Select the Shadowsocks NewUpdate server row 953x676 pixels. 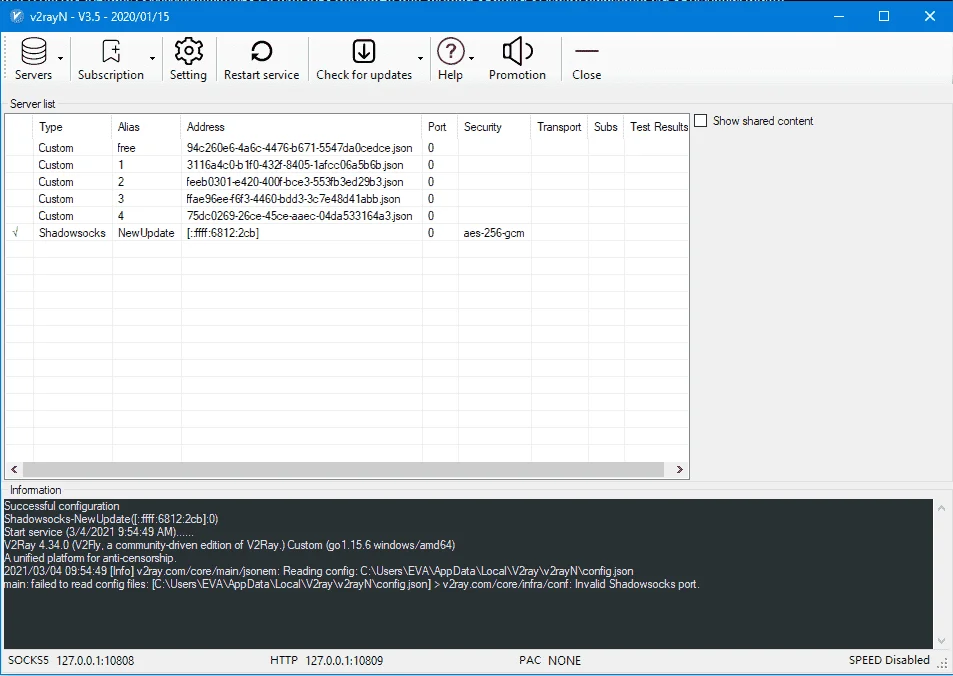[x=347, y=233]
